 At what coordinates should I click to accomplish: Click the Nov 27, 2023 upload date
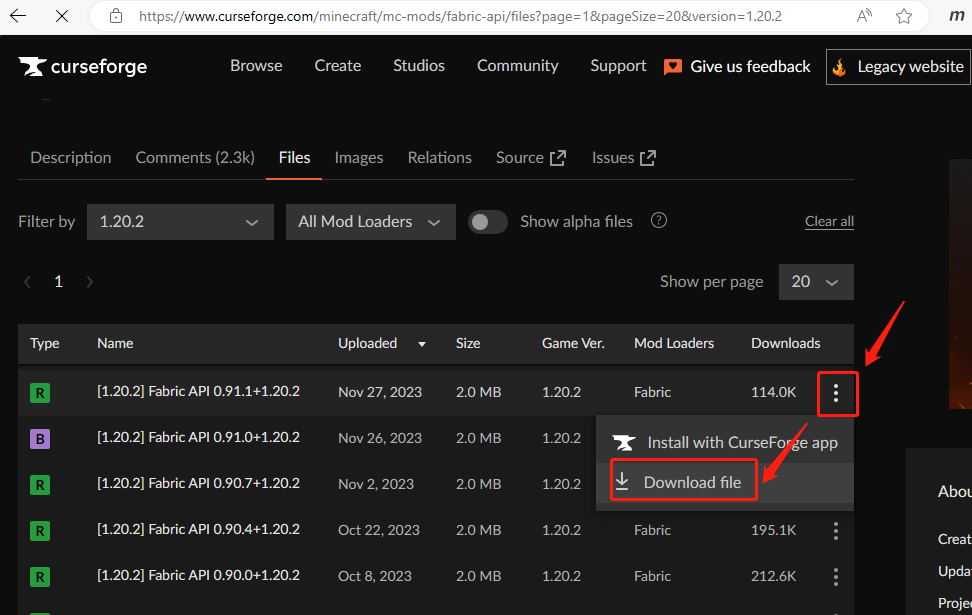[380, 392]
